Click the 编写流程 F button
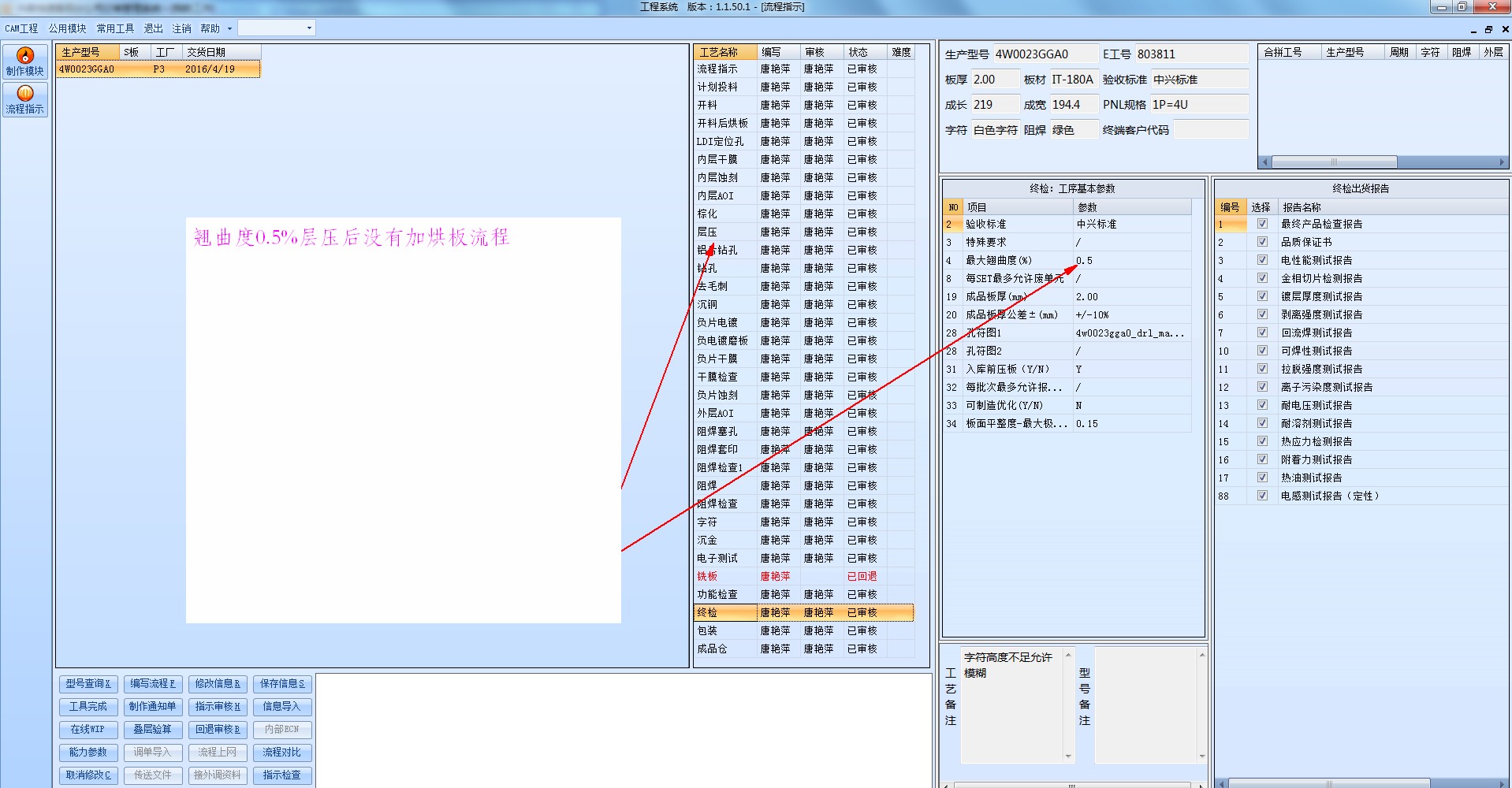Image resolution: width=1512 pixels, height=788 pixels. point(153,684)
